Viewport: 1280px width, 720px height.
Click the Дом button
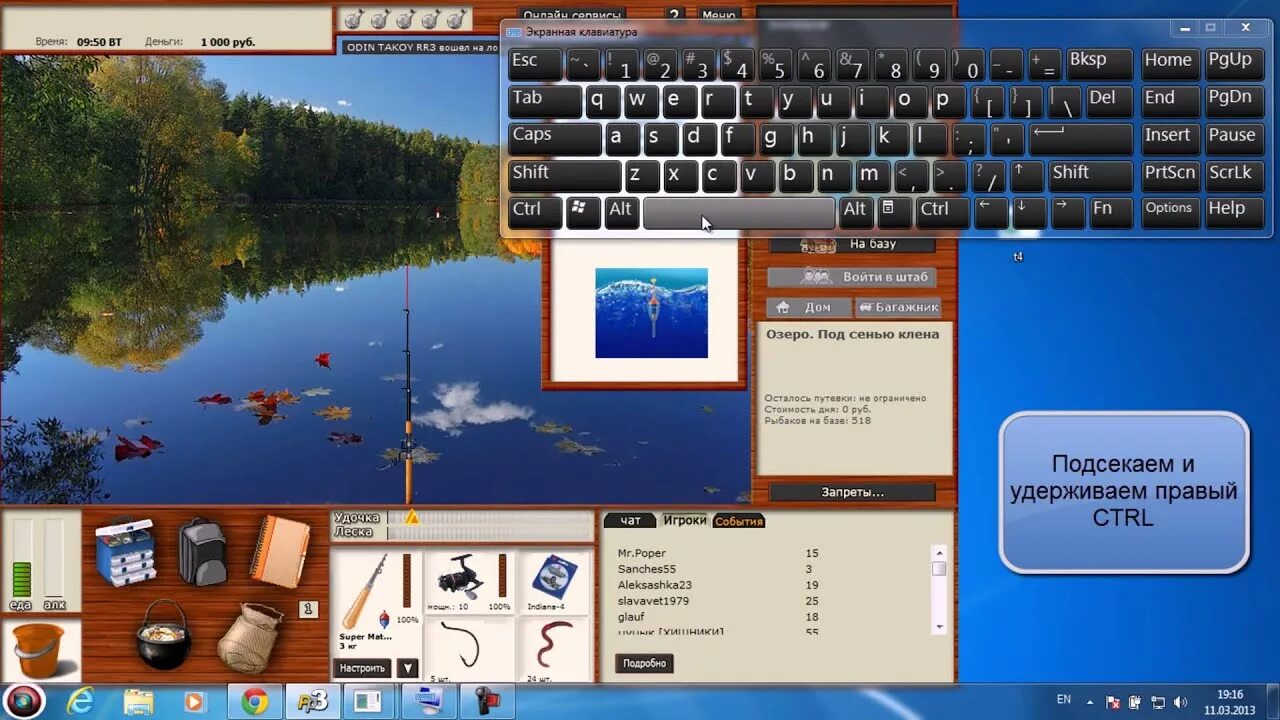pos(809,308)
